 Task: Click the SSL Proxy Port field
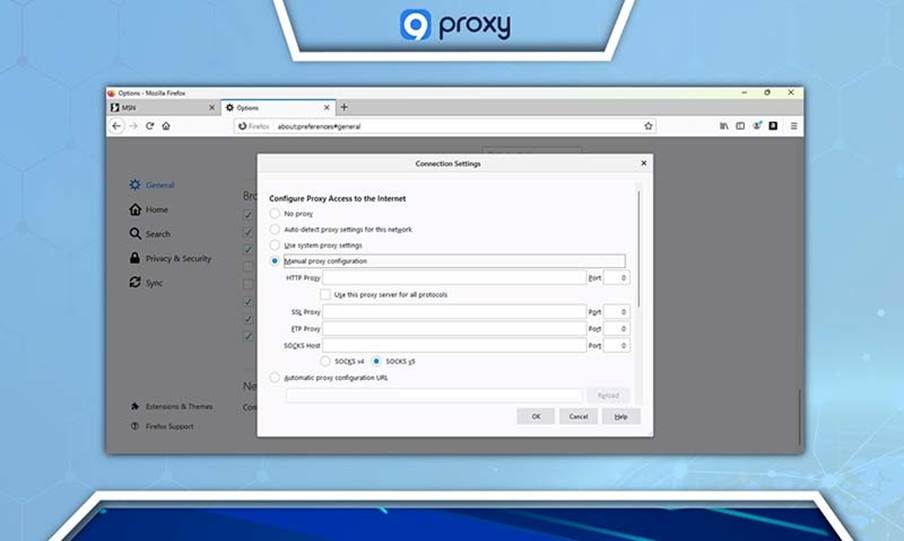pos(616,311)
